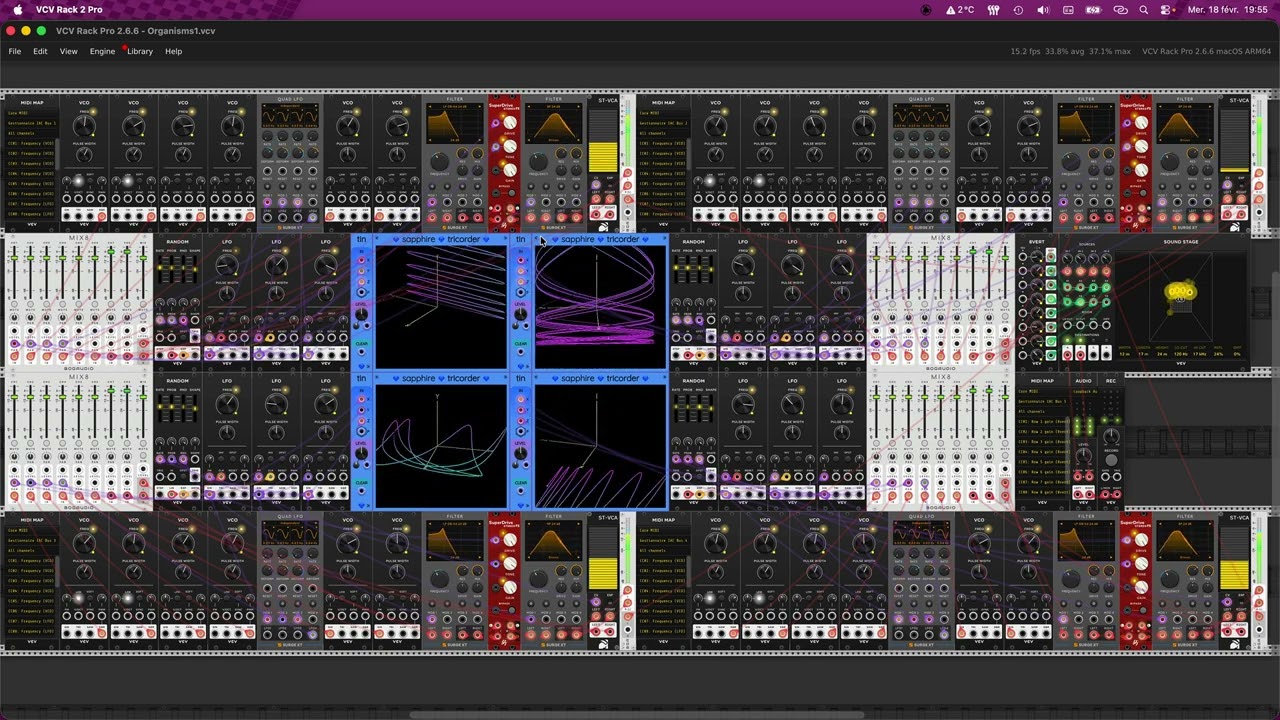Open macOS Control Center icon
Screen dimensions: 1280x720
(x=1167, y=9)
